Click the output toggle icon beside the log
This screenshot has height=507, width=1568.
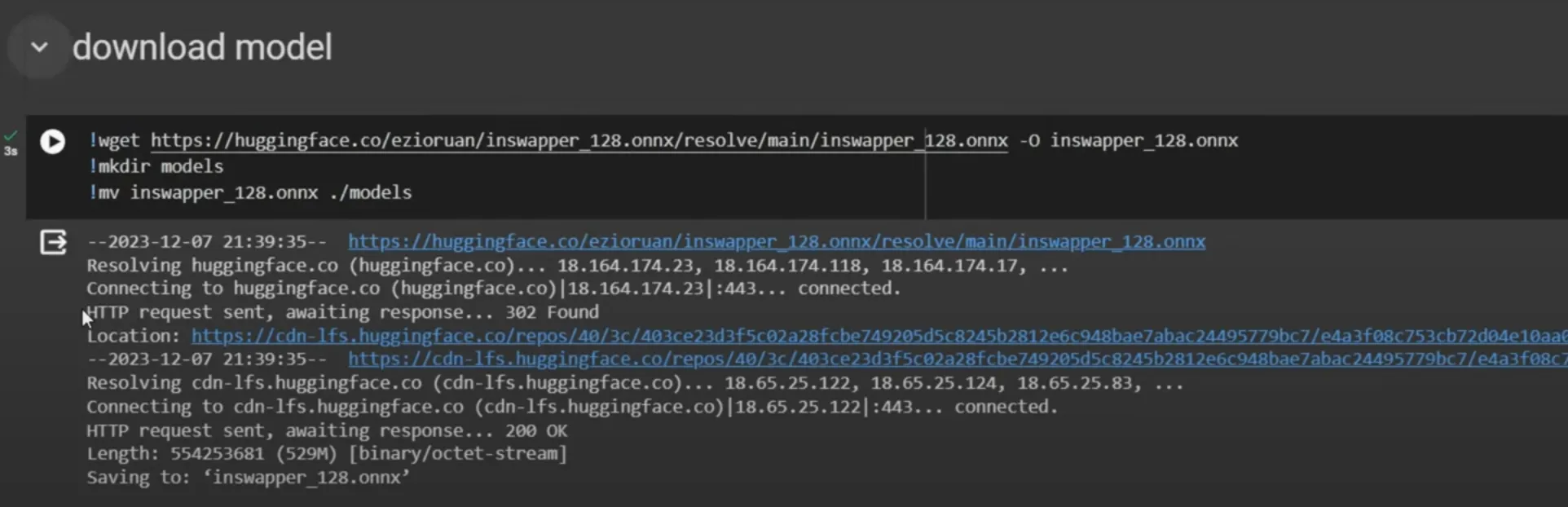pos(53,242)
